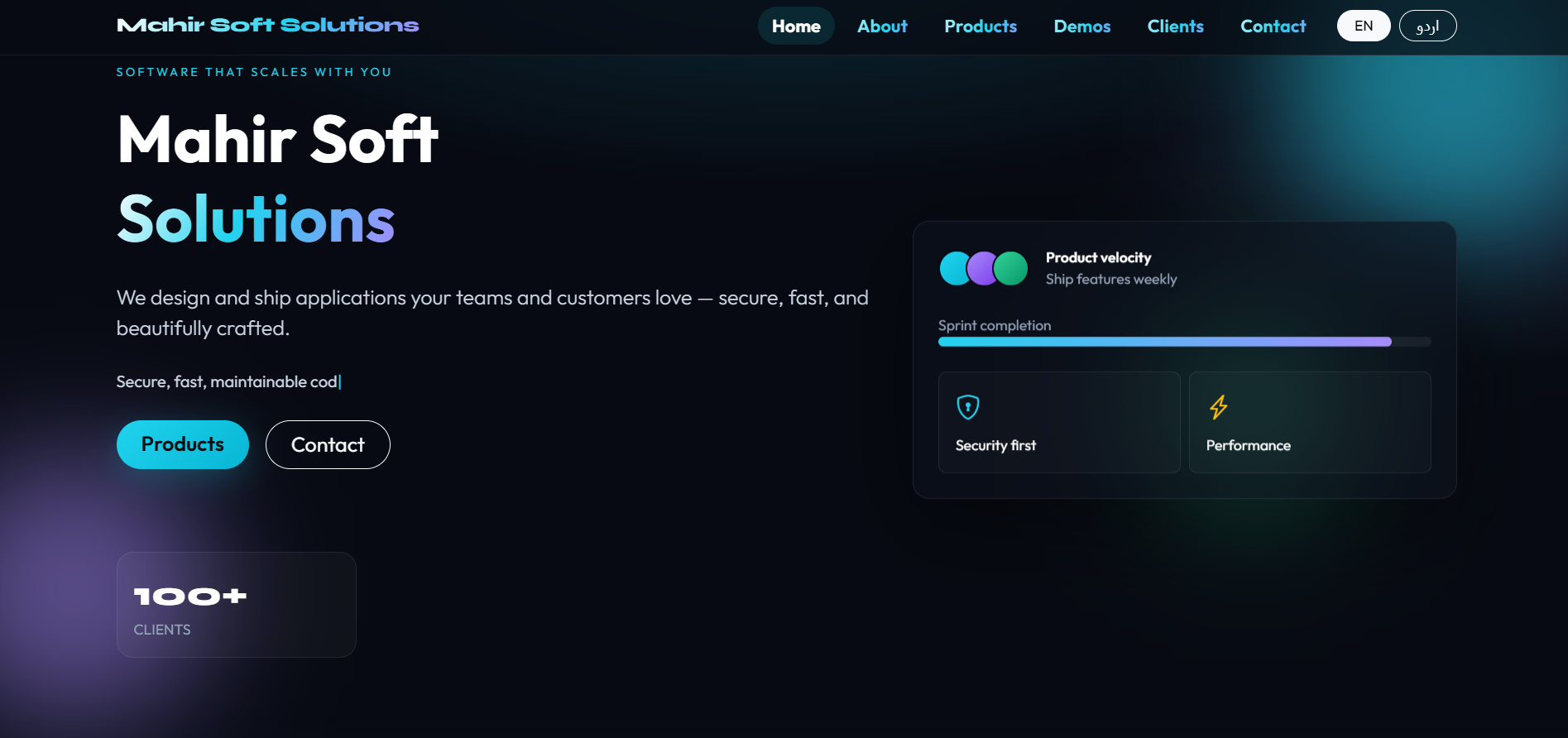The image size is (1568, 738).
Task: Select the purple avatar circle
Action: click(982, 269)
